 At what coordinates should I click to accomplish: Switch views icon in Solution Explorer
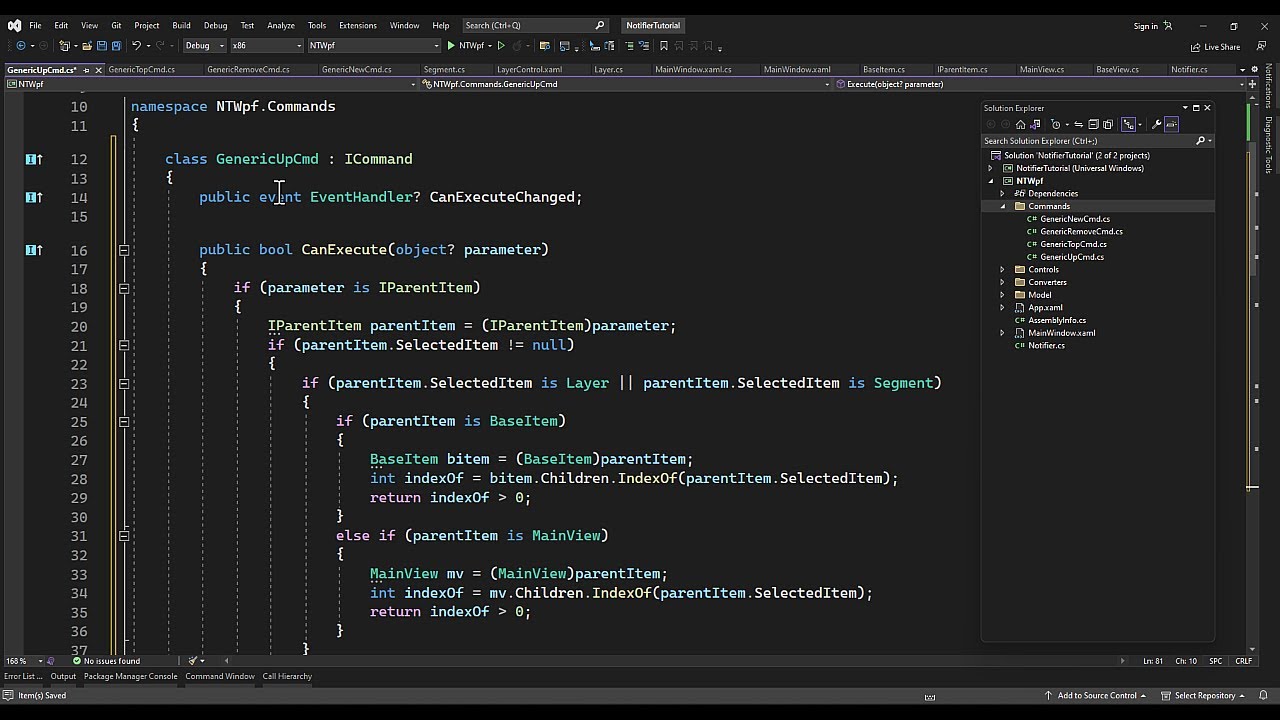(1035, 124)
